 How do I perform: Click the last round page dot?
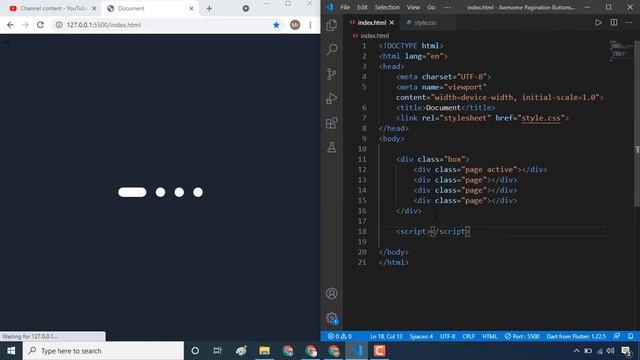198,192
